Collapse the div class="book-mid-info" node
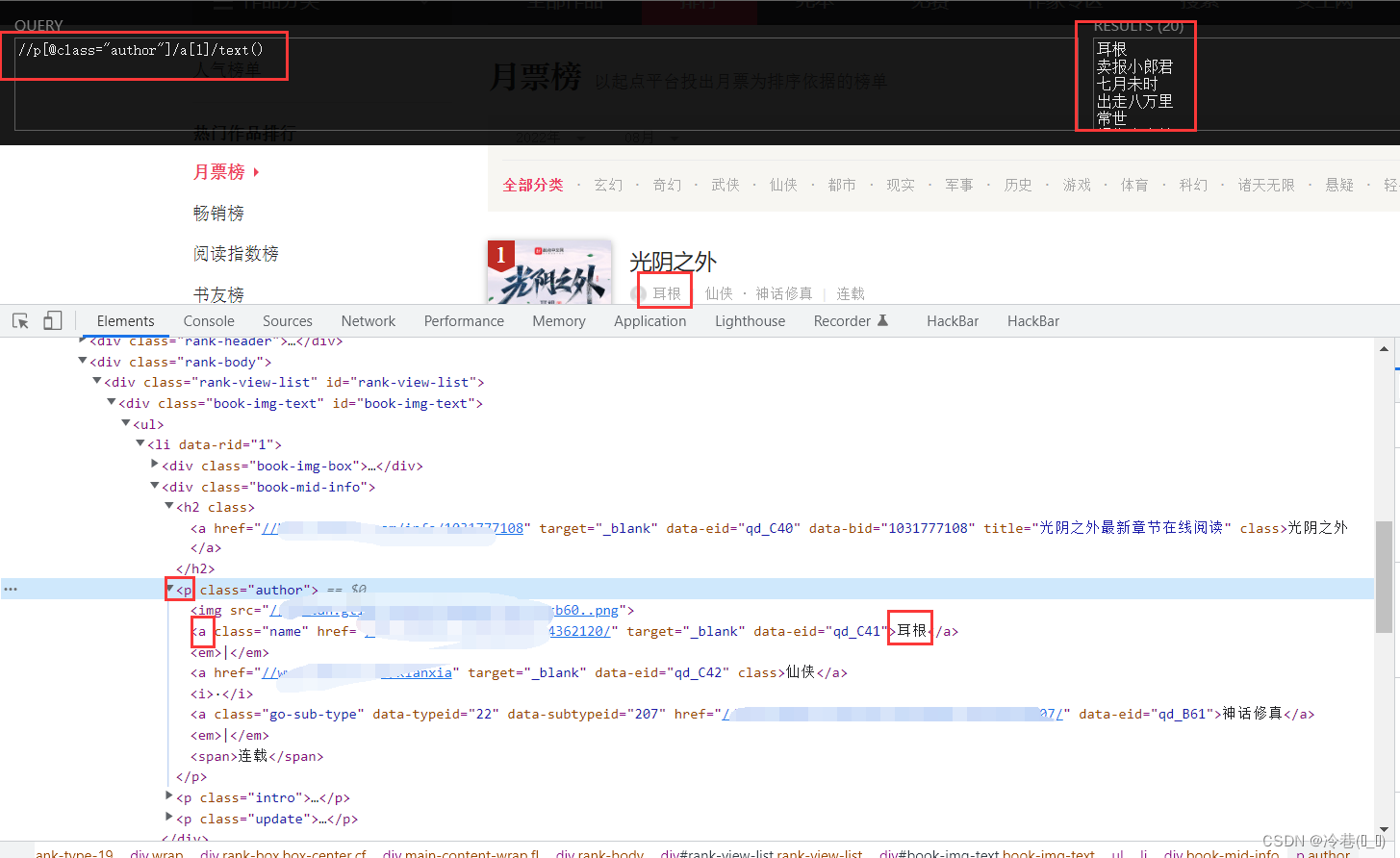 pos(154,486)
